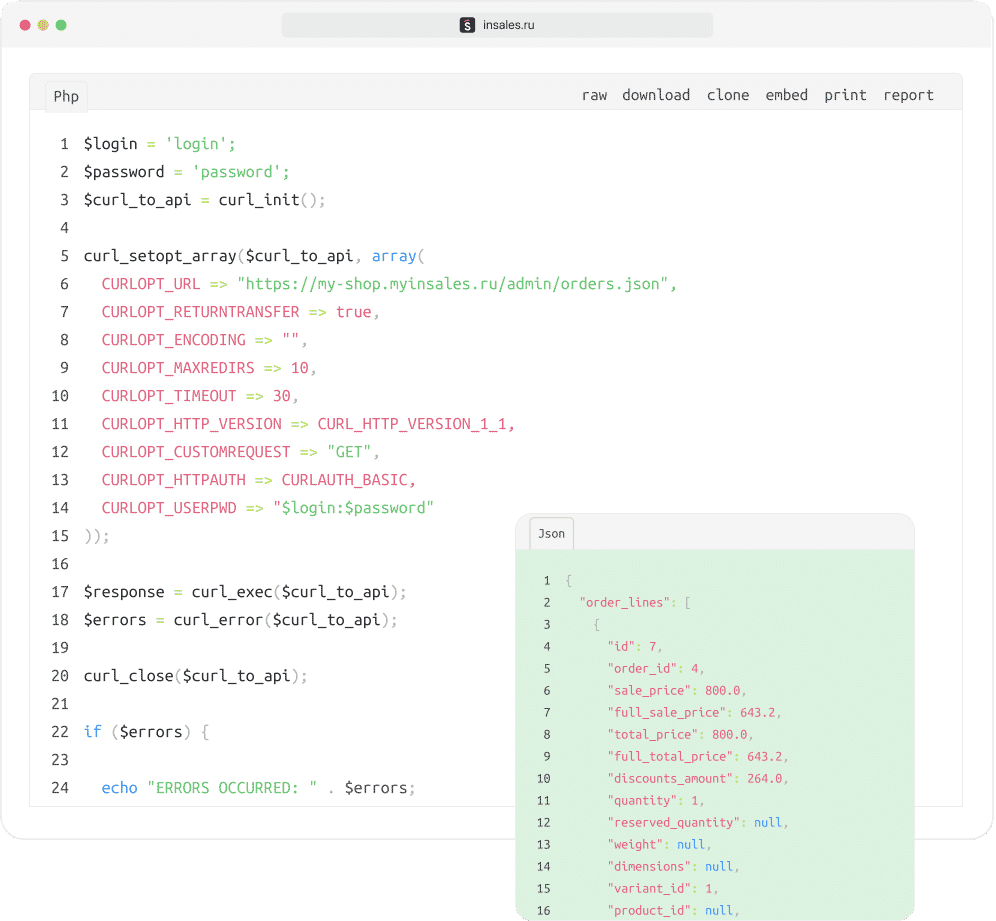996x921 pixels.
Task: Minimize the window using the yellow button
Action: pyautogui.click(x=43, y=25)
